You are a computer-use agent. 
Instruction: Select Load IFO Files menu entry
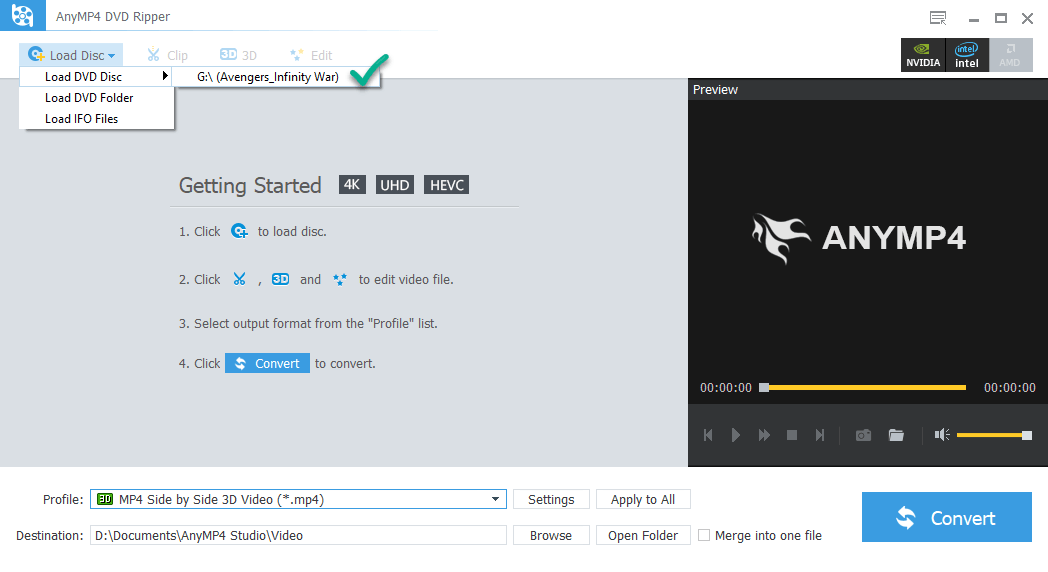click(96, 118)
